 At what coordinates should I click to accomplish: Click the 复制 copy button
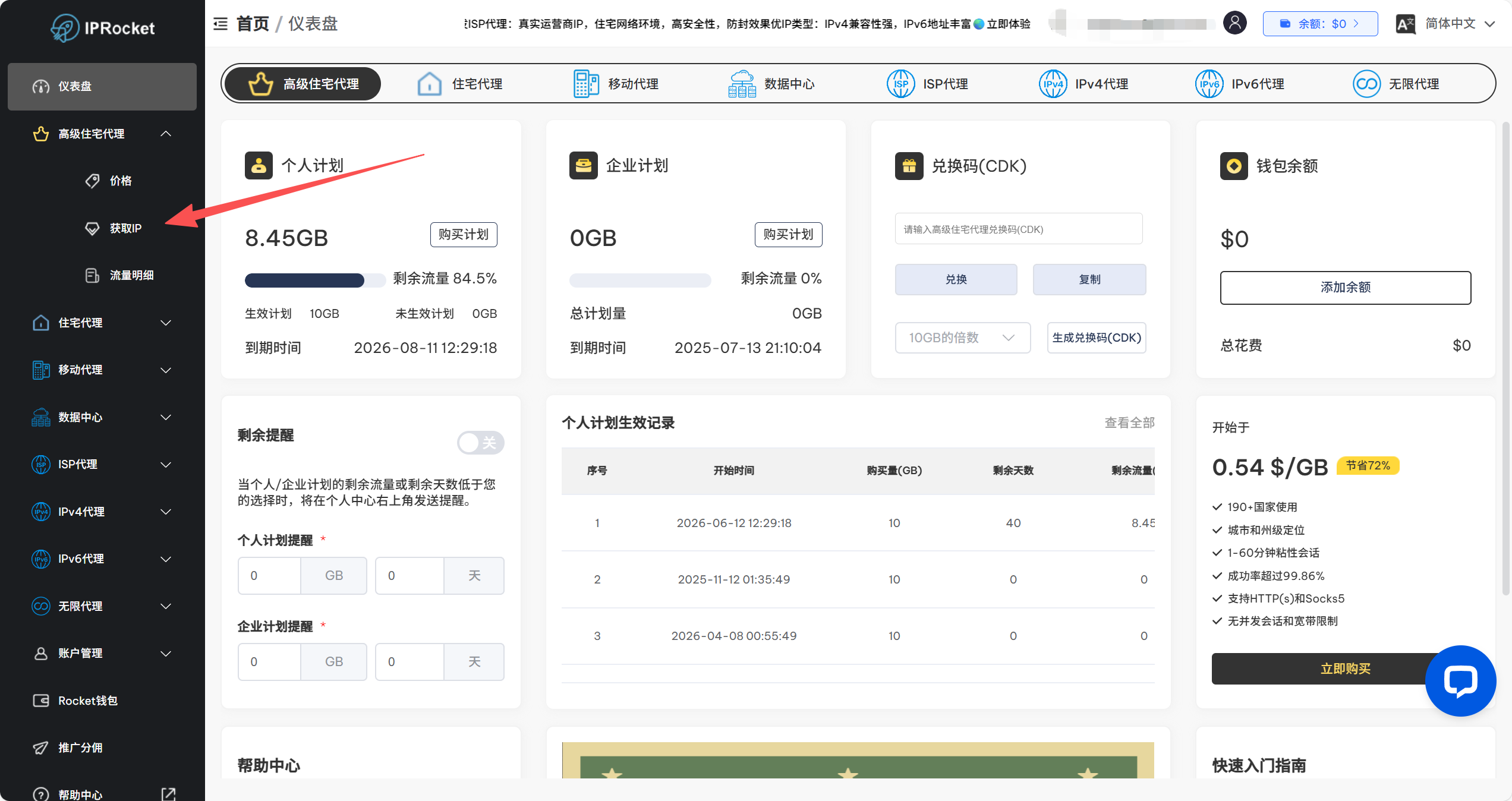click(1089, 279)
